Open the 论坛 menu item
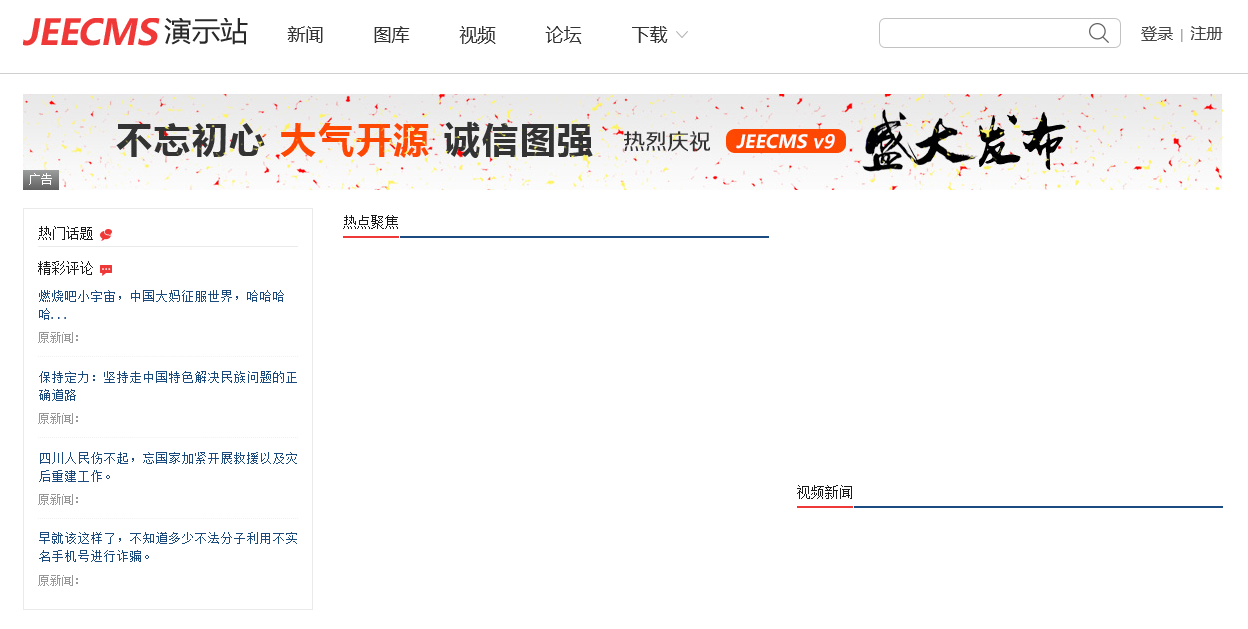The height and width of the screenshot is (629, 1248). pyautogui.click(x=563, y=35)
